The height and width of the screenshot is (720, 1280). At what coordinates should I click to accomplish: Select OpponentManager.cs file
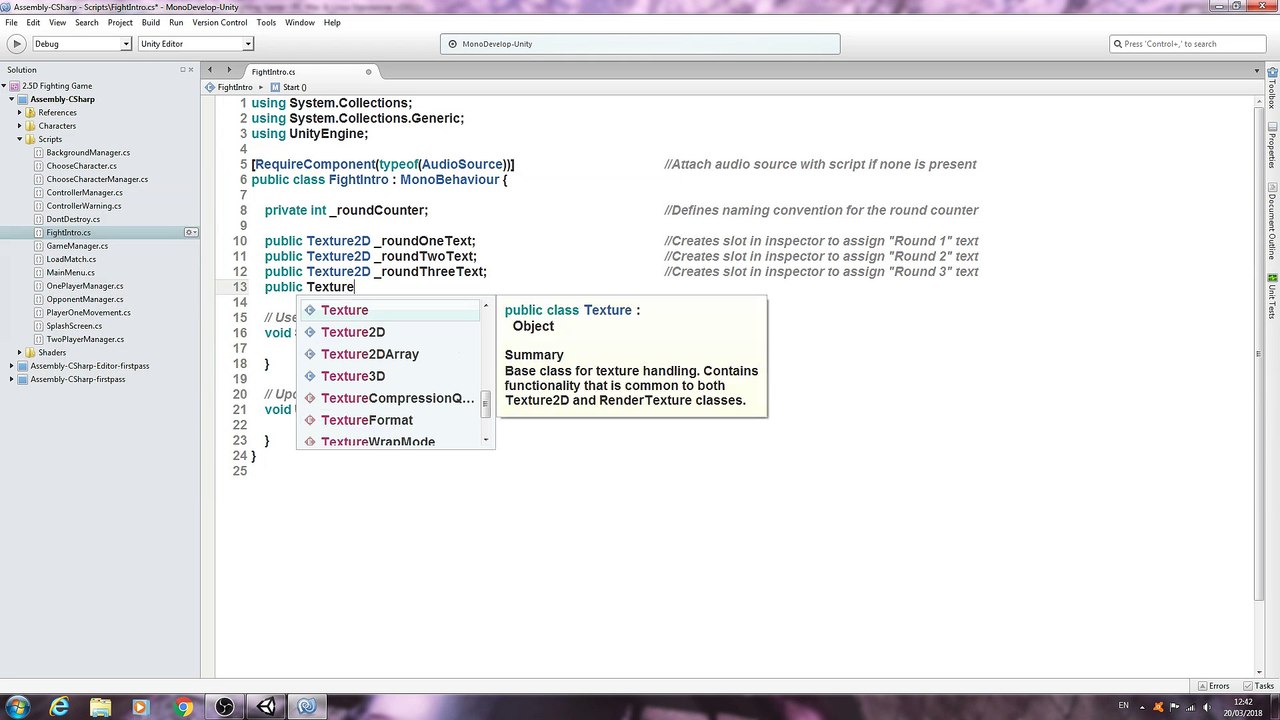pos(84,299)
